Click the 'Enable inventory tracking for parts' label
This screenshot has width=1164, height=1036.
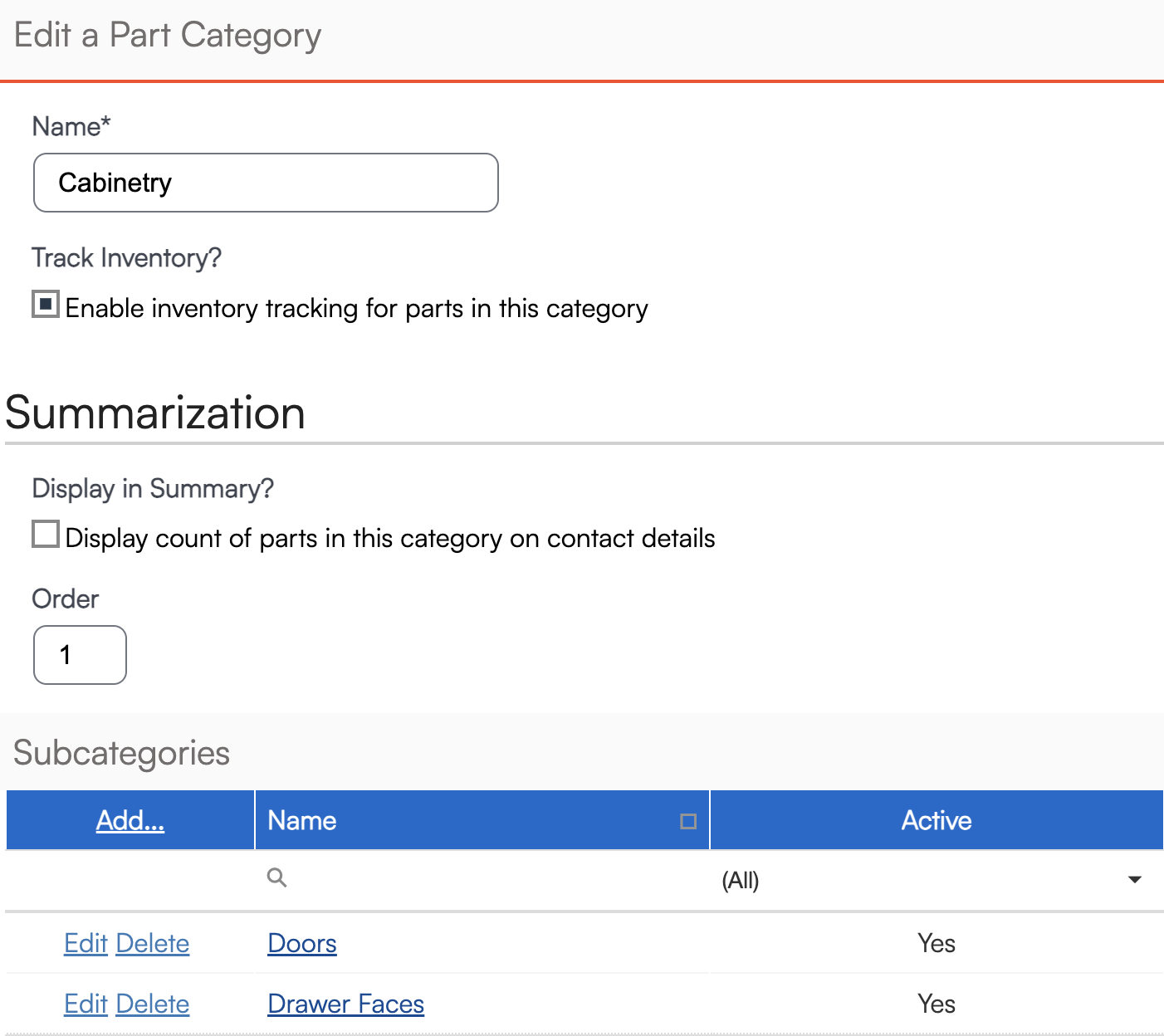click(x=356, y=309)
